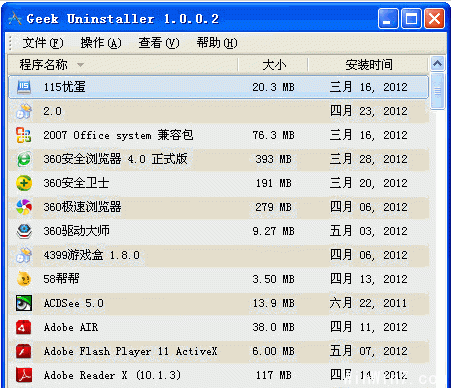Click the 117 MB size value
The width and height of the screenshot is (451, 388).
coord(273,375)
